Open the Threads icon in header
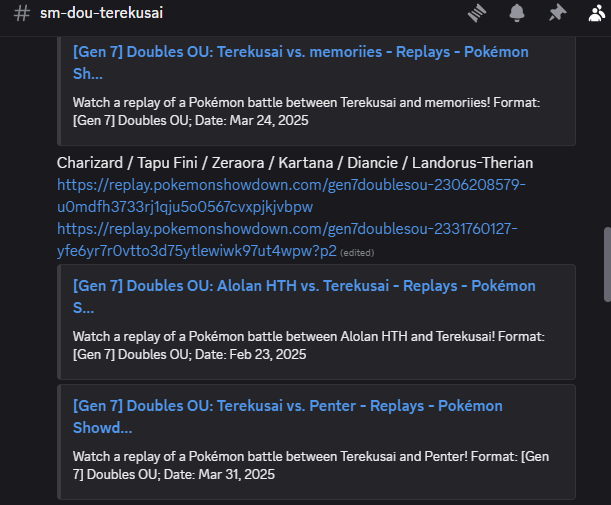Viewport: 611px width, 505px height. [x=477, y=13]
